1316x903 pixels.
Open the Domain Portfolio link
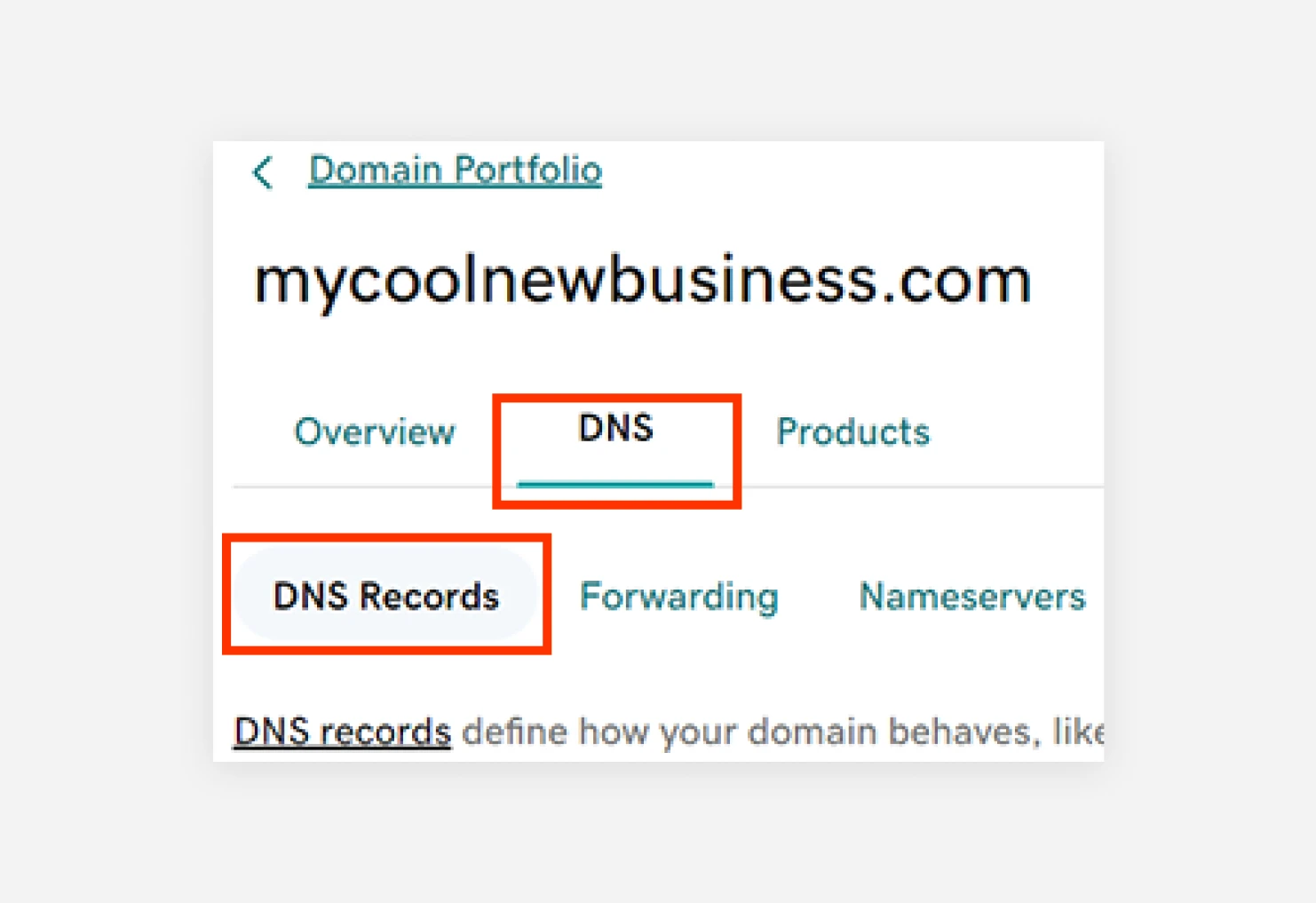click(x=455, y=170)
